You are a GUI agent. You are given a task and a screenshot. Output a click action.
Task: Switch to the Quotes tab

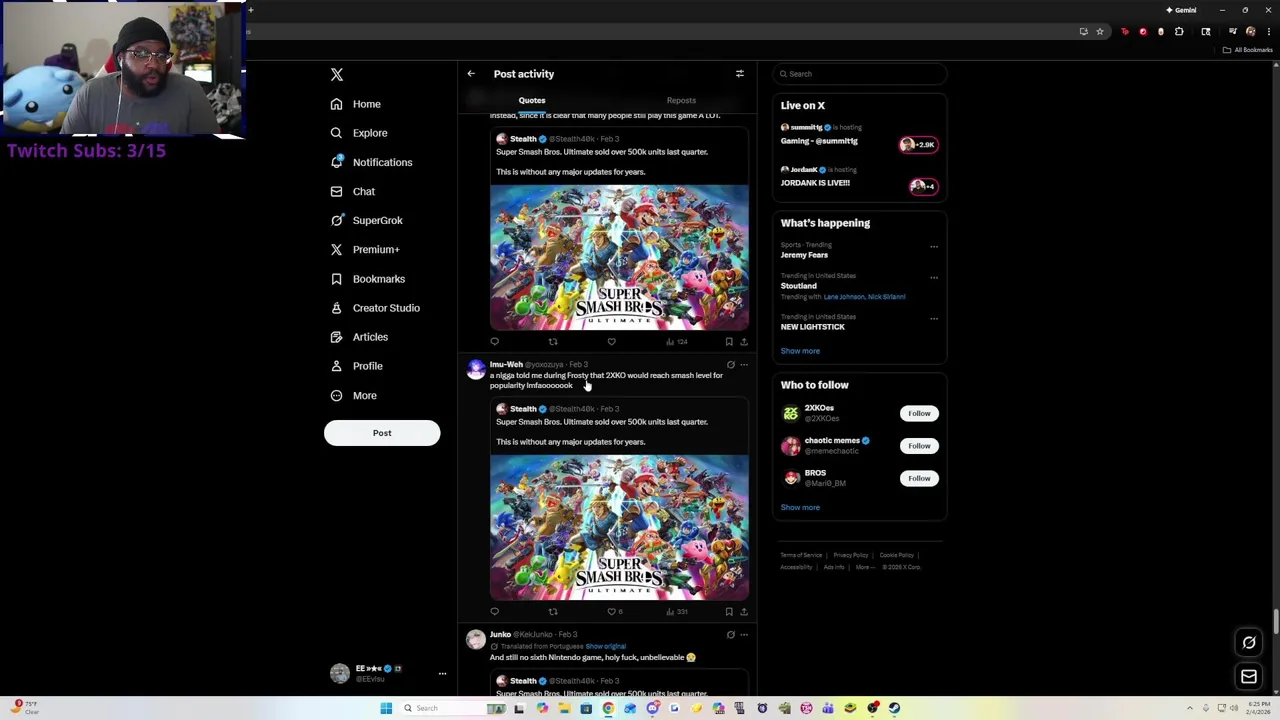click(532, 100)
